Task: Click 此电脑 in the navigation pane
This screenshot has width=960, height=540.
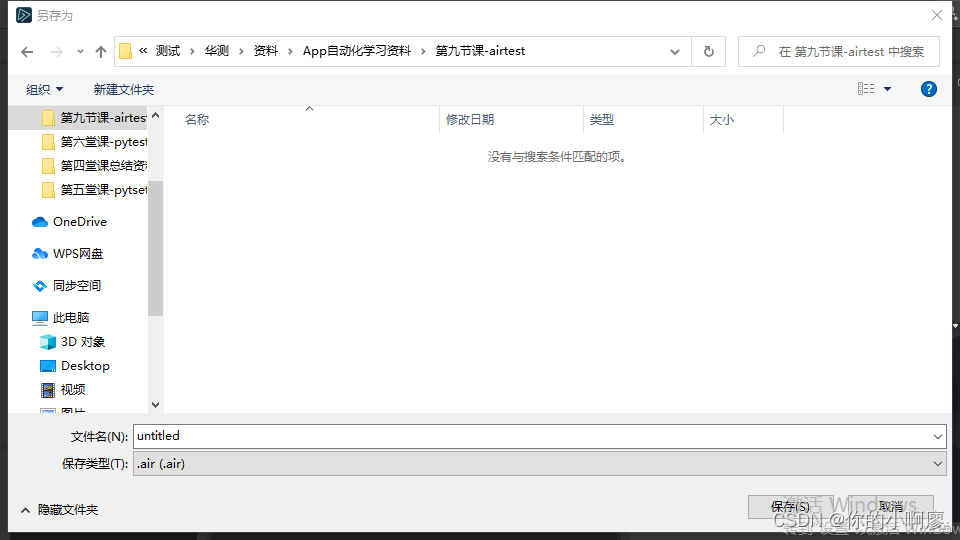Action: click(70, 318)
